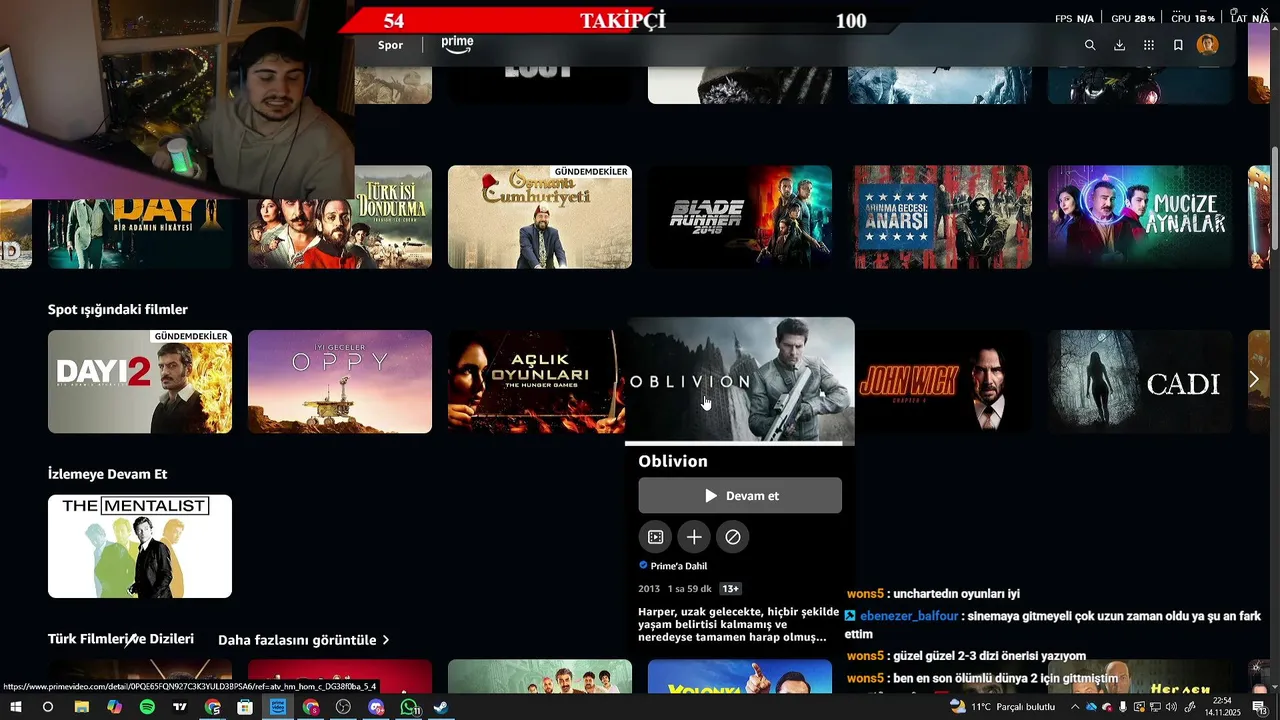
Task: Open Türk İşi Dondurma thumbnail
Action: point(340,217)
